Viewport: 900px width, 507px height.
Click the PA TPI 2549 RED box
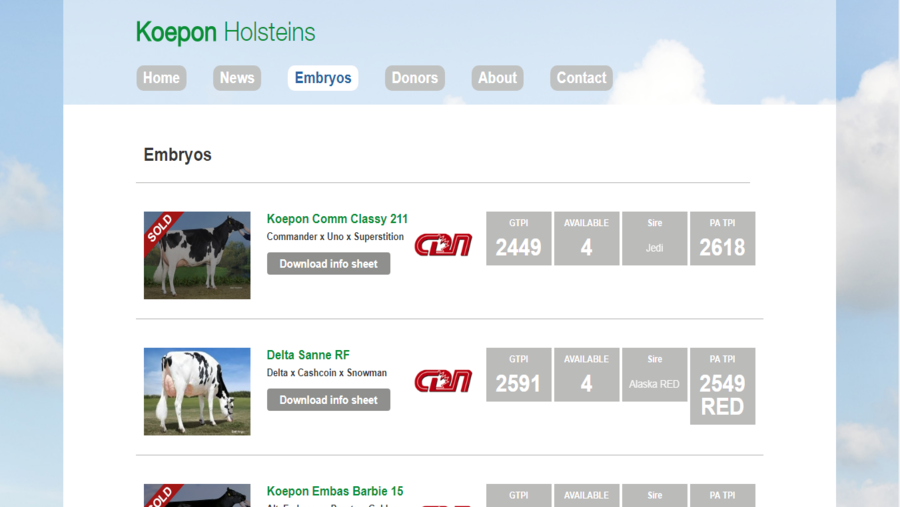(723, 386)
